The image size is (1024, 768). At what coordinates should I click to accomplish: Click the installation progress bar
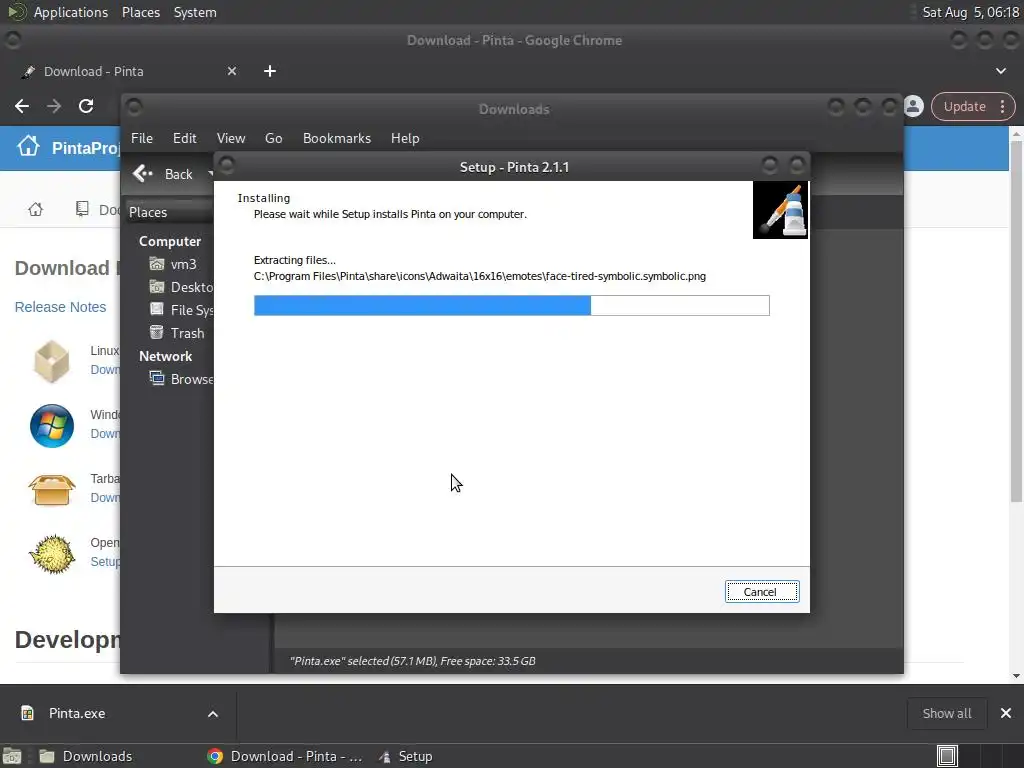[511, 305]
